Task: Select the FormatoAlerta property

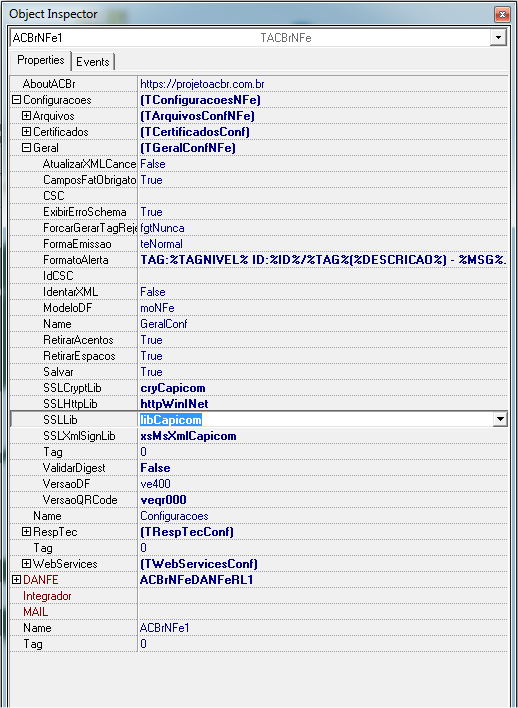Action: tap(75, 260)
